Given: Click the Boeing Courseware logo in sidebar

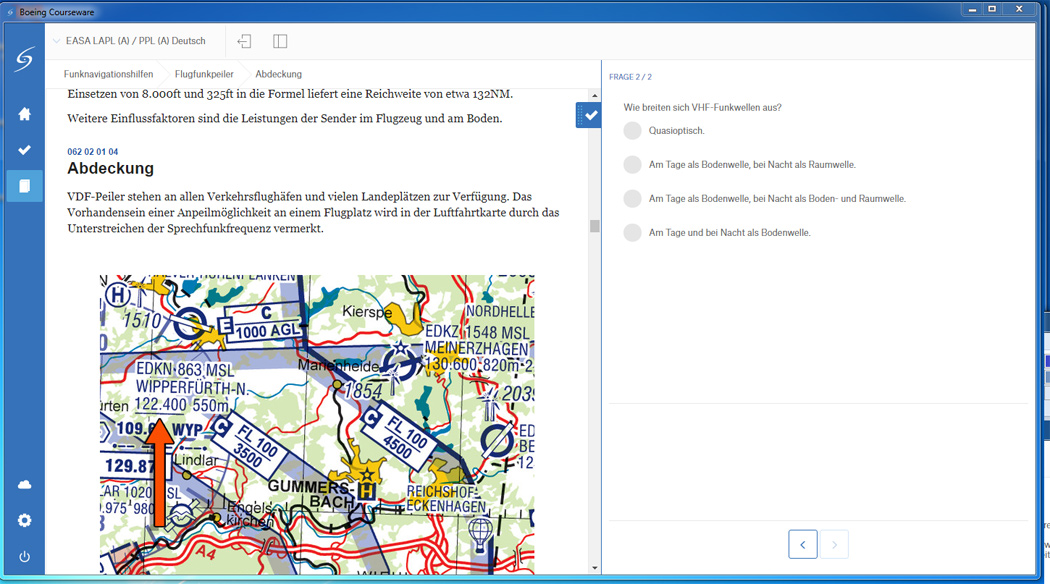Looking at the screenshot, I should coord(24,59).
